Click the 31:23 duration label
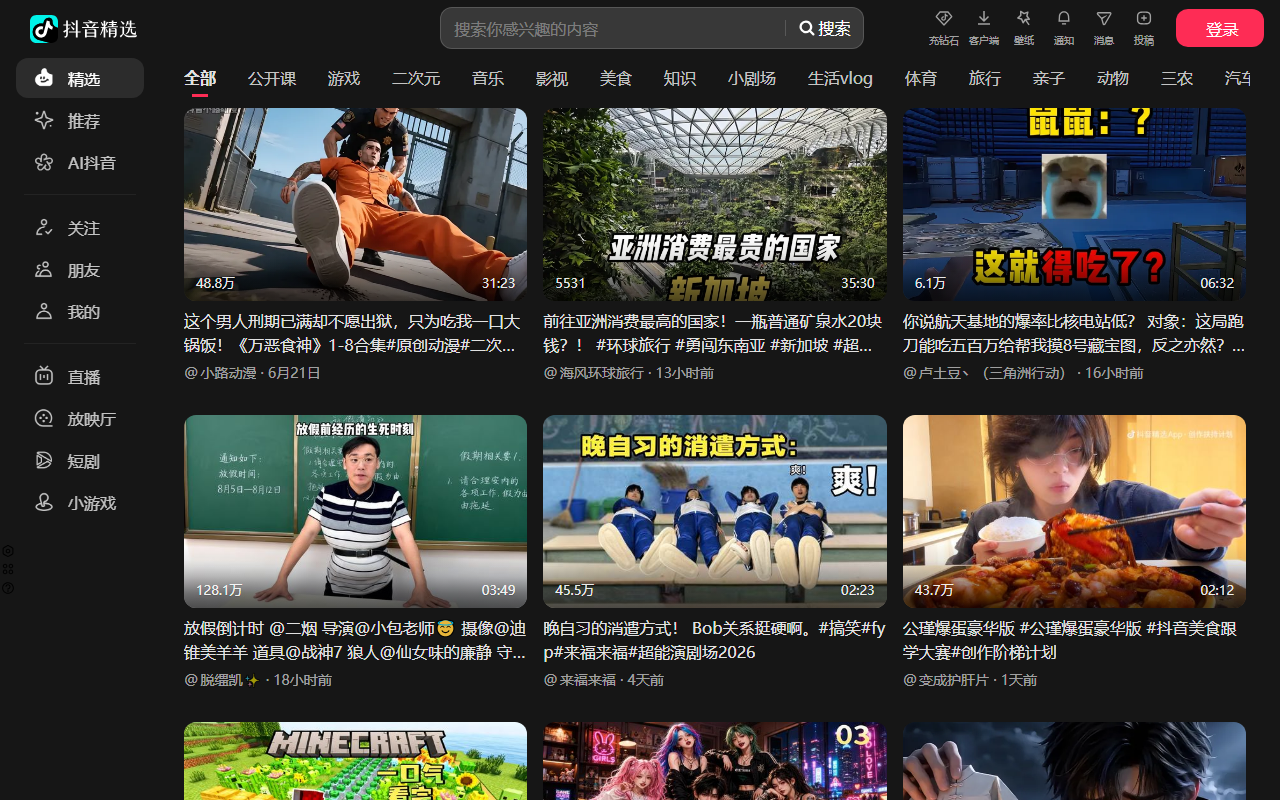Viewport: 1280px width, 800px height. point(498,283)
